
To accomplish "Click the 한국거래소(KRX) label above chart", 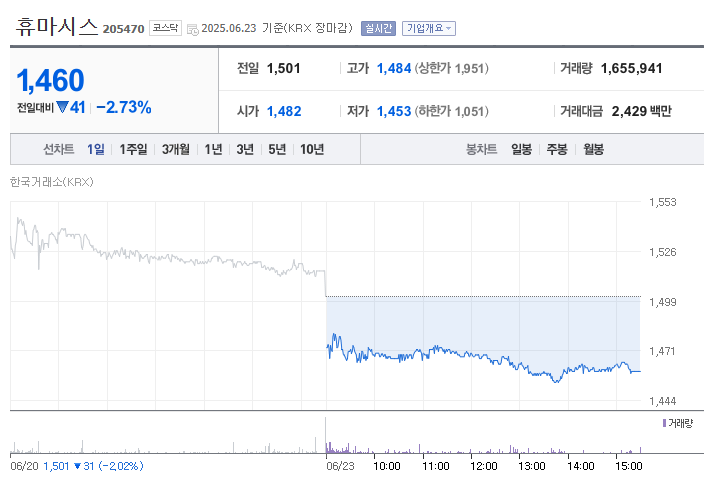I will tap(52, 182).
